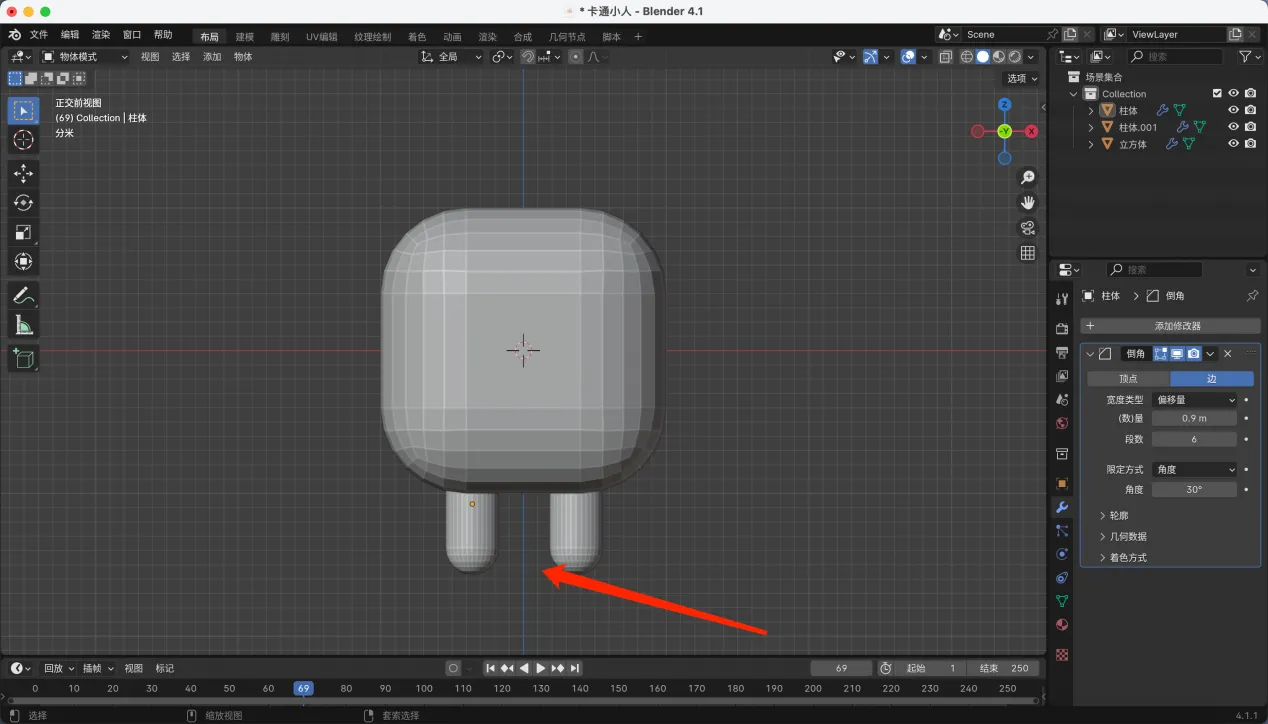
Task: Hide 柱体.001 in the viewport
Action: pos(1233,127)
